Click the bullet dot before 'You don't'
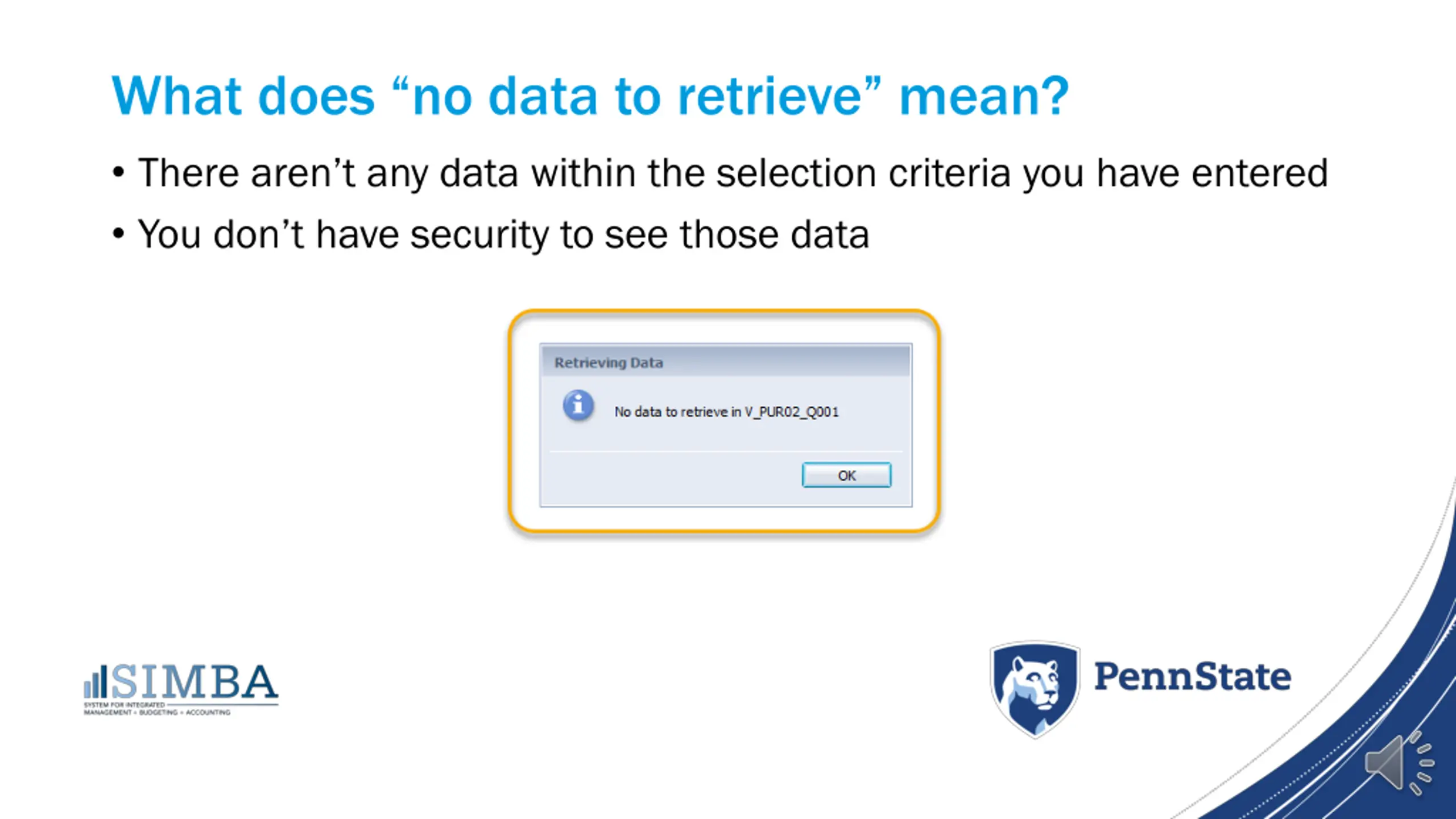 118,234
